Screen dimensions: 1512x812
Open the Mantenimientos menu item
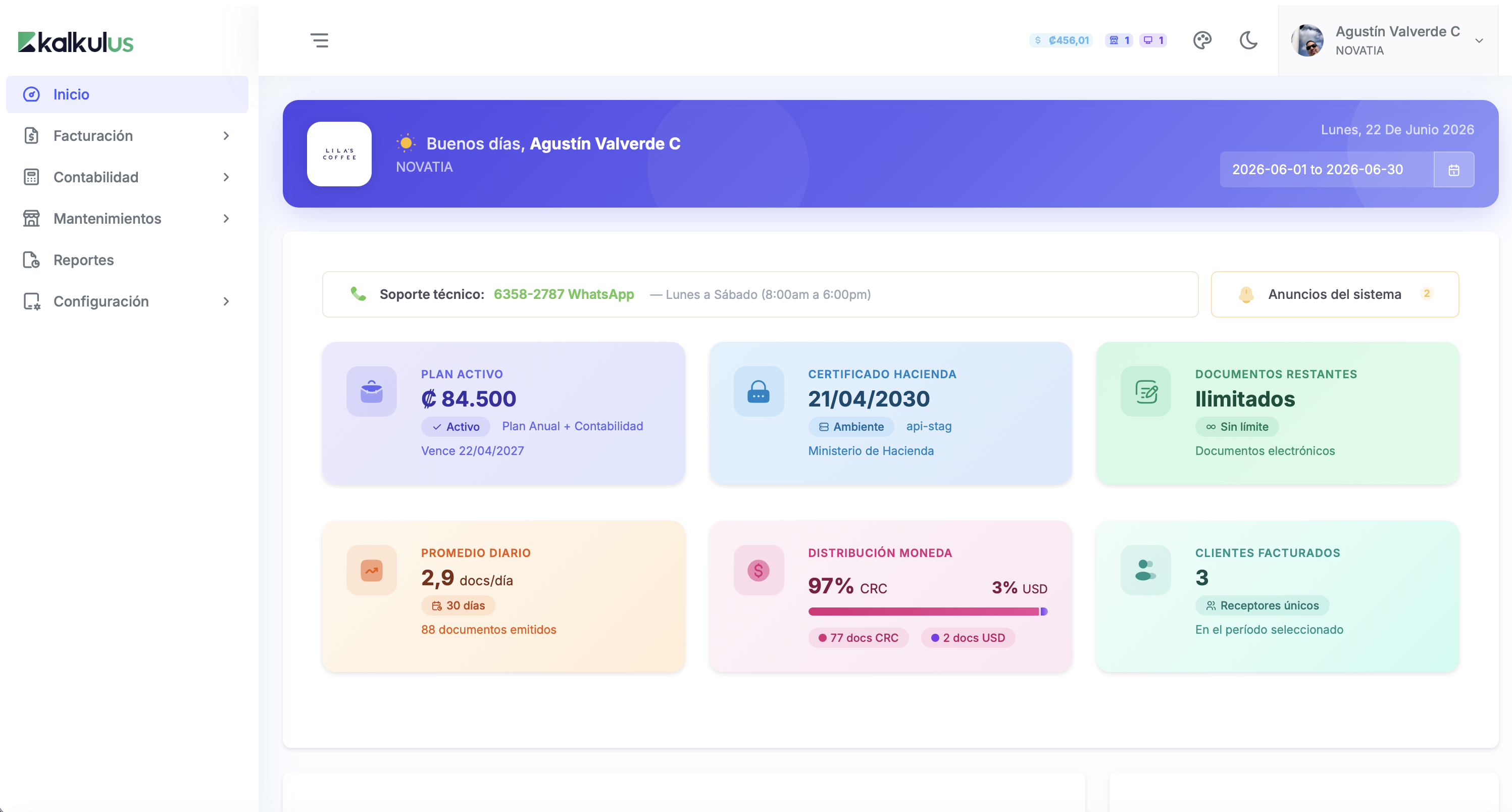127,218
